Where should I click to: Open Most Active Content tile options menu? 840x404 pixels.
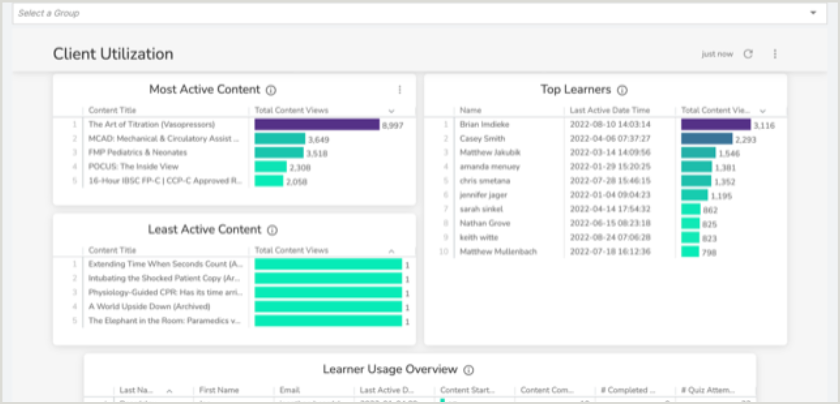(399, 90)
